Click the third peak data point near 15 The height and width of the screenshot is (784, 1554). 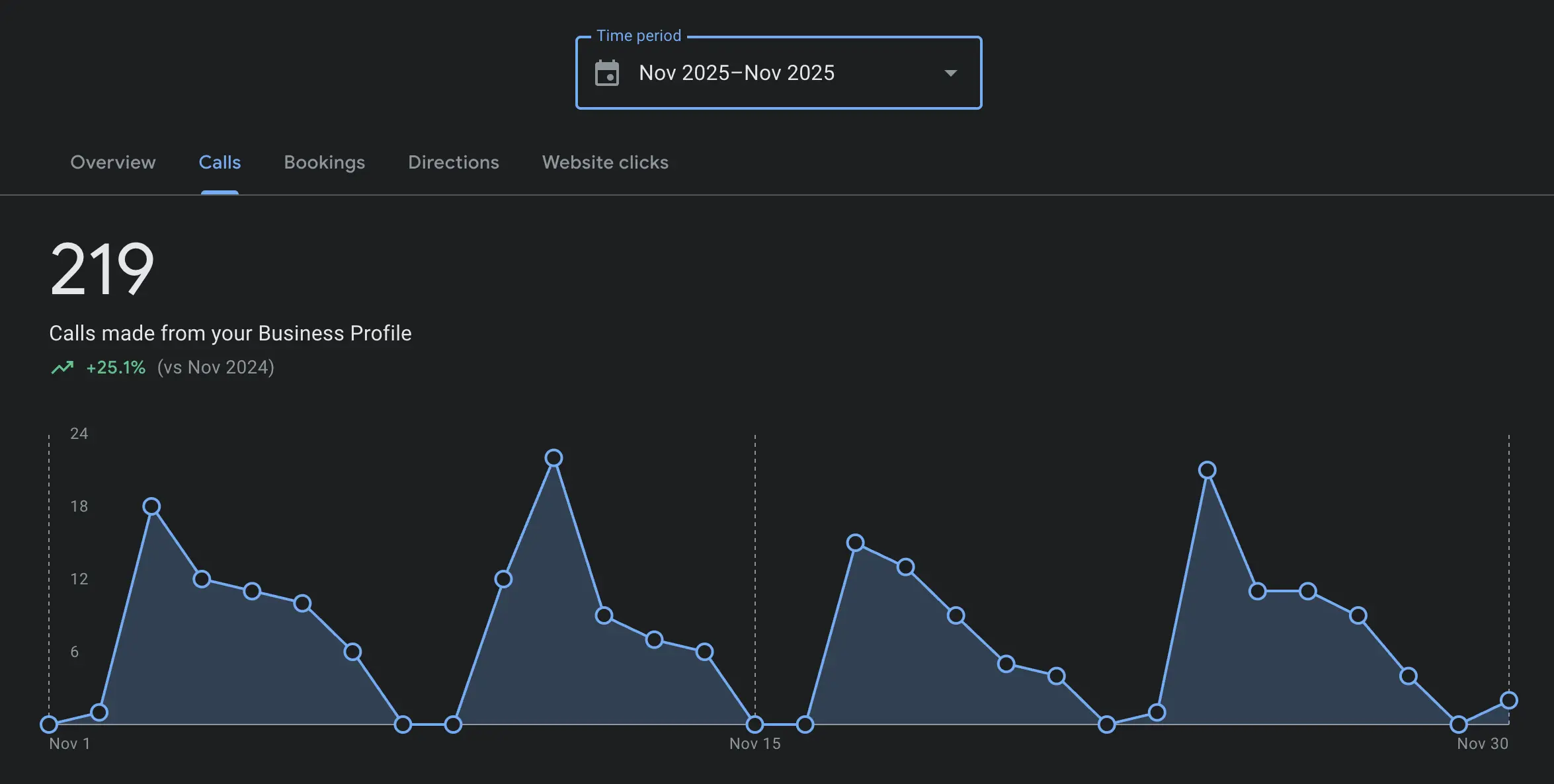pyautogui.click(x=855, y=543)
